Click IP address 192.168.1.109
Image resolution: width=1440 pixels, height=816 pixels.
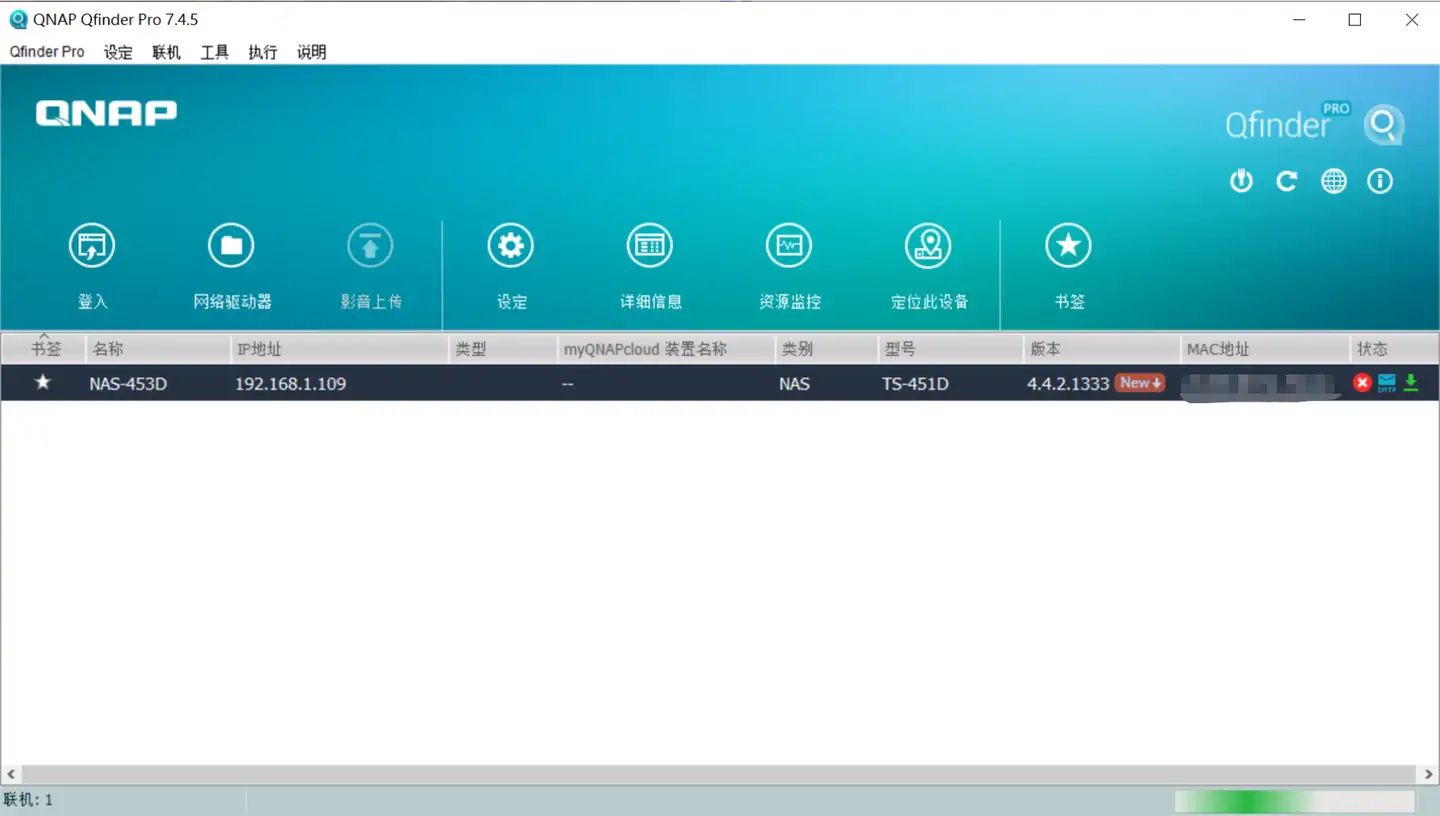coord(290,383)
